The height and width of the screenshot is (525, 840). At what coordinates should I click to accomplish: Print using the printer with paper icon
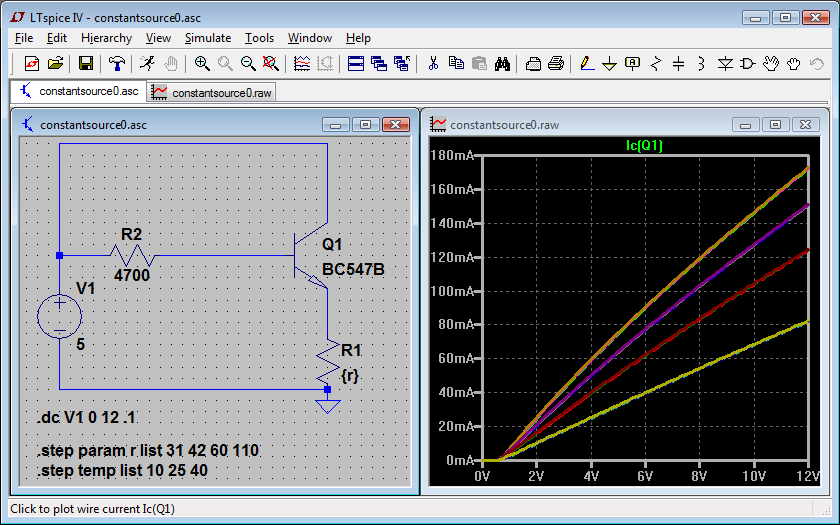point(556,64)
